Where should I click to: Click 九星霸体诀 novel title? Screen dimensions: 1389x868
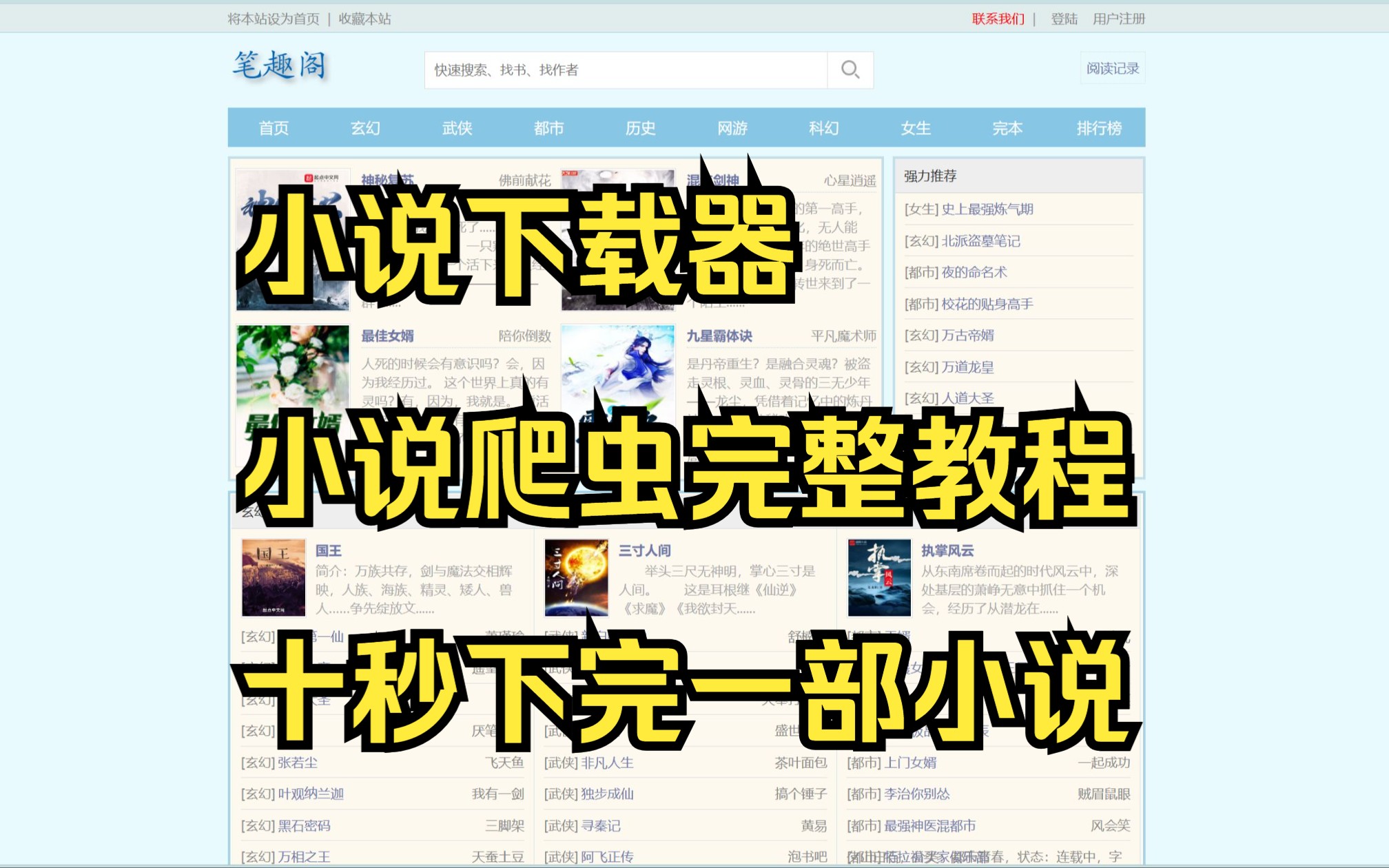(x=719, y=335)
